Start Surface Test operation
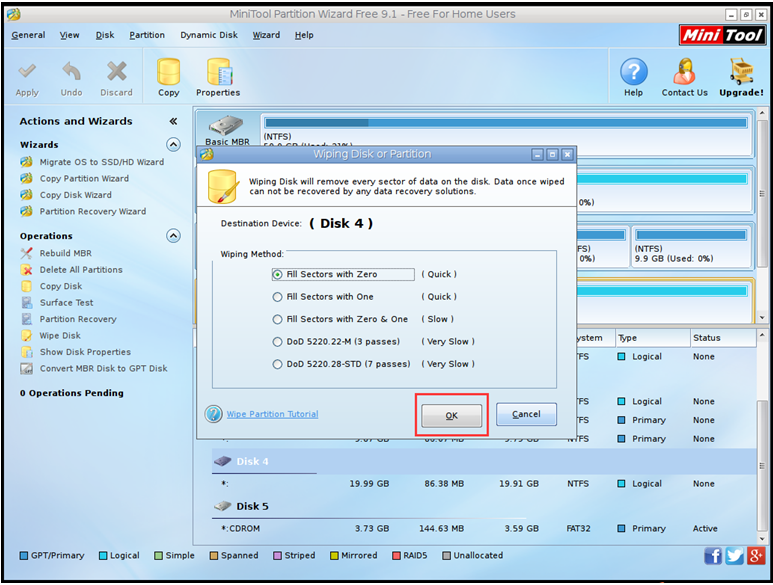Screen dimensions: 773x585 [x=66, y=303]
